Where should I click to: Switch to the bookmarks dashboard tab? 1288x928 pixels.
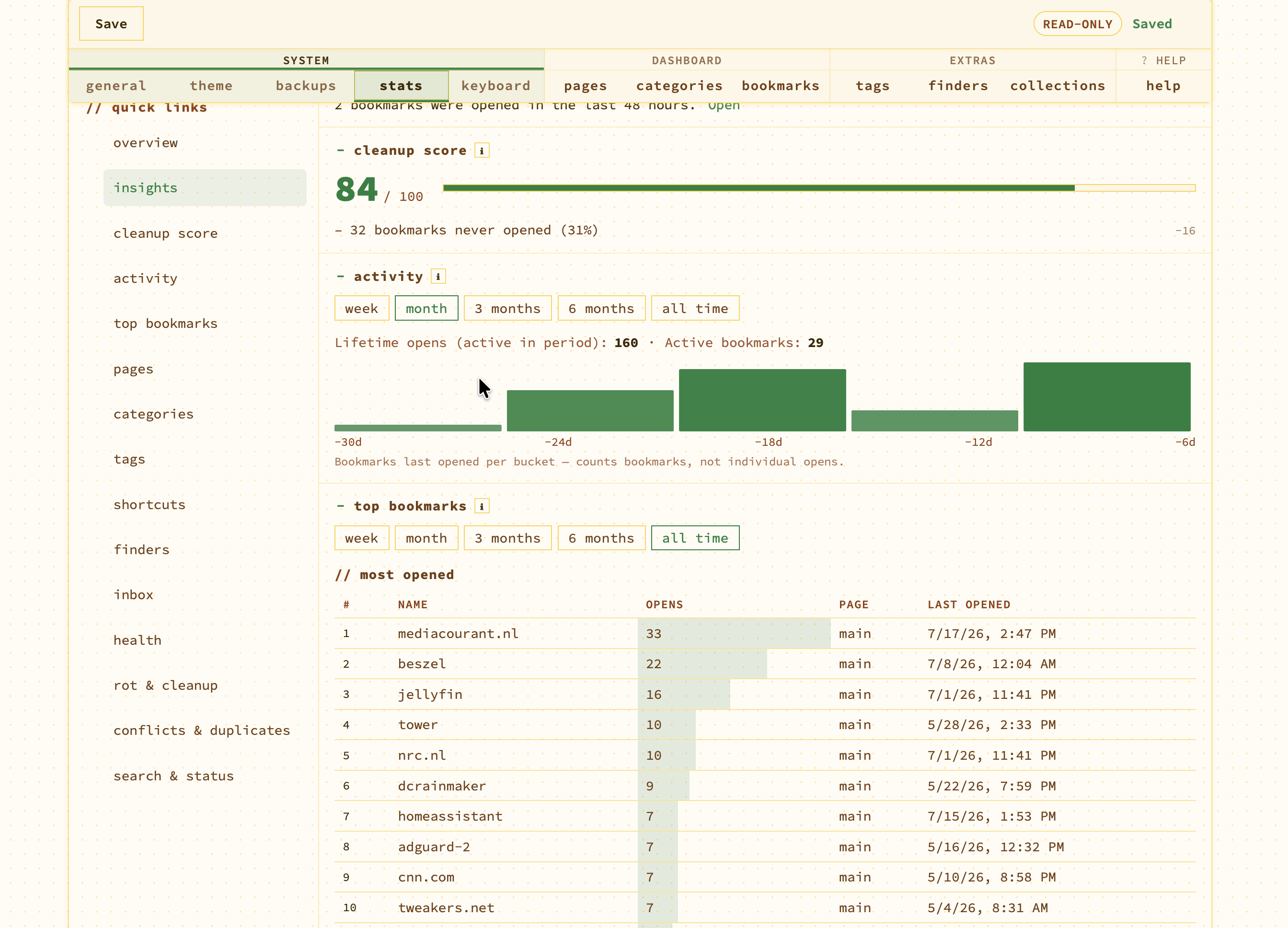click(x=781, y=86)
